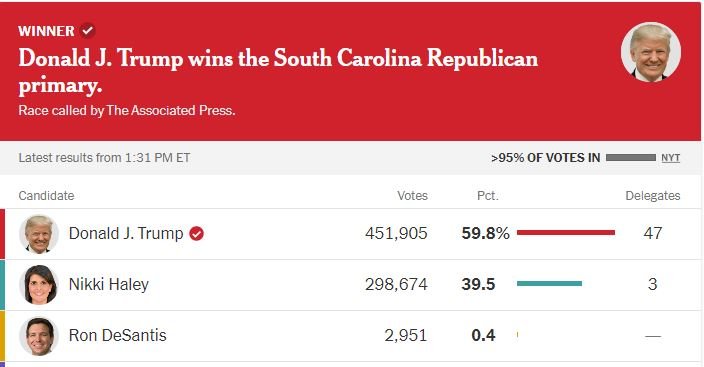The image size is (704, 367).
Task: Click the Votes column header
Action: point(412,195)
